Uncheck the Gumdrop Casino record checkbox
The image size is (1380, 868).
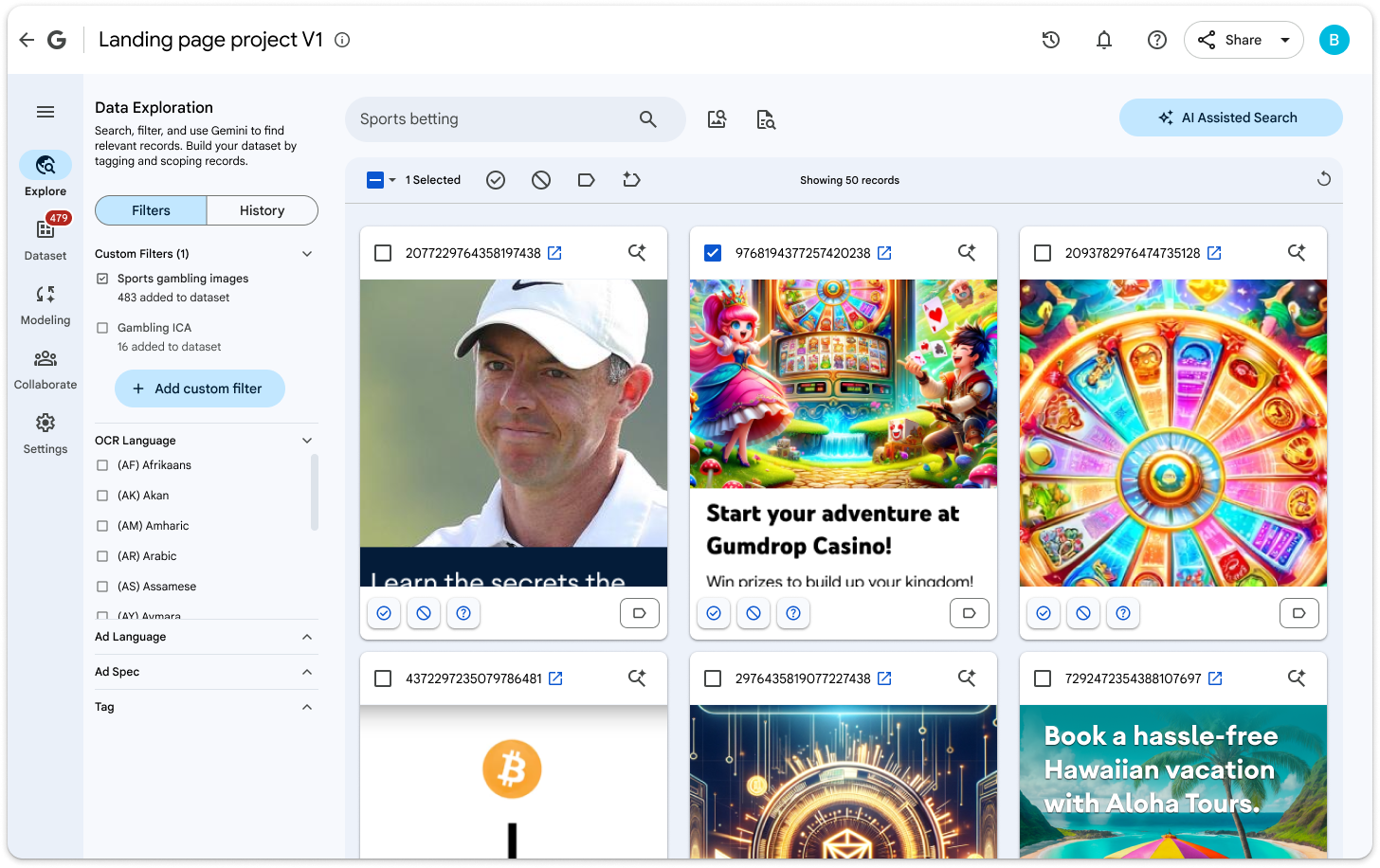point(713,253)
